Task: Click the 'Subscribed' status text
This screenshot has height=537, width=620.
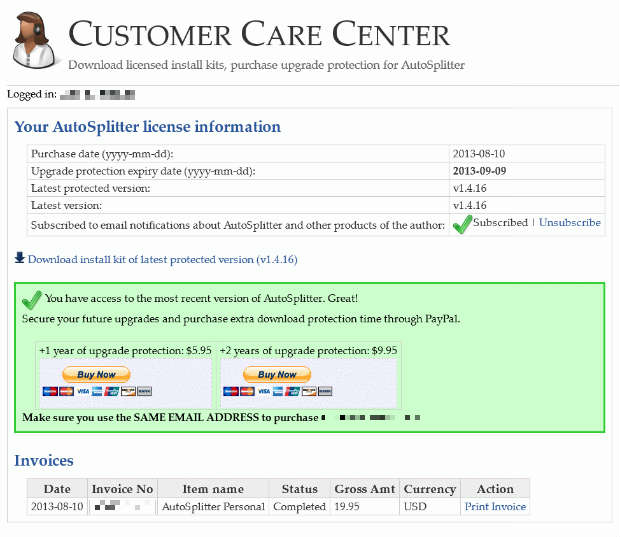Action: pyautogui.click(x=500, y=222)
